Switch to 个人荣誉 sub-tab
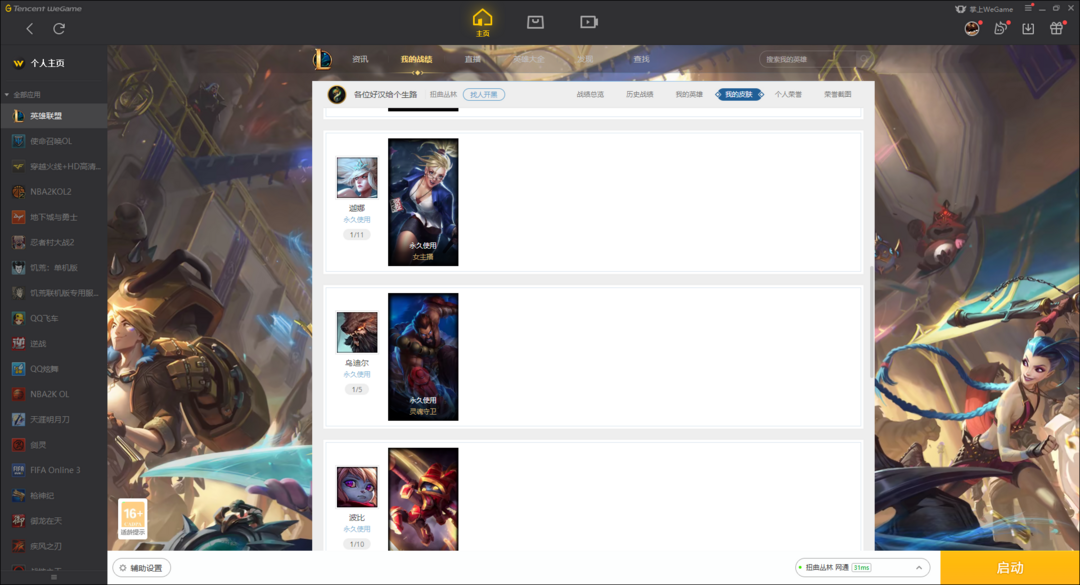The image size is (1080, 585). pyautogui.click(x=788, y=94)
